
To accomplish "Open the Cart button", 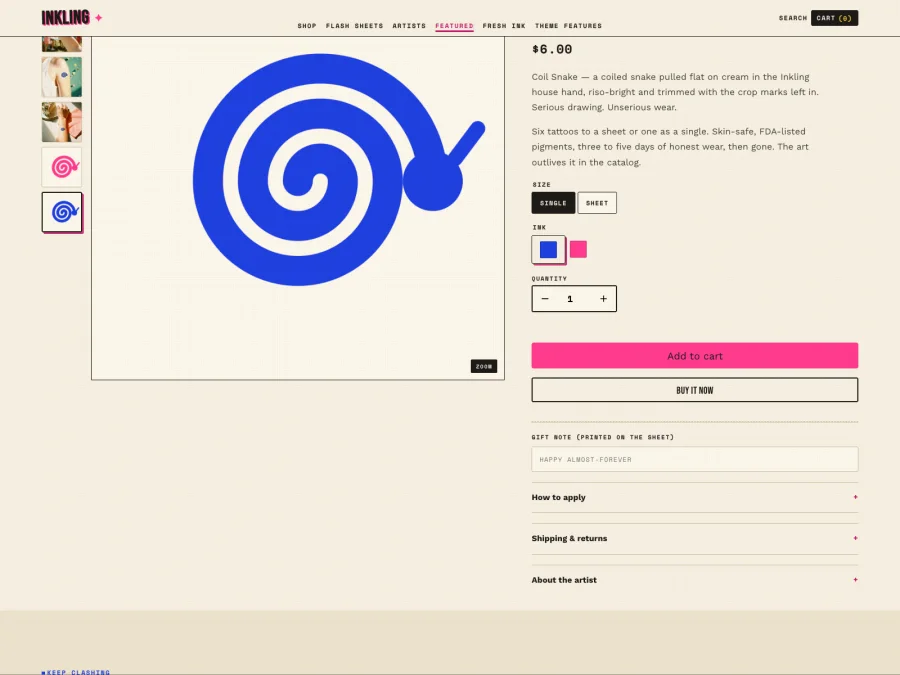I will click(834, 18).
